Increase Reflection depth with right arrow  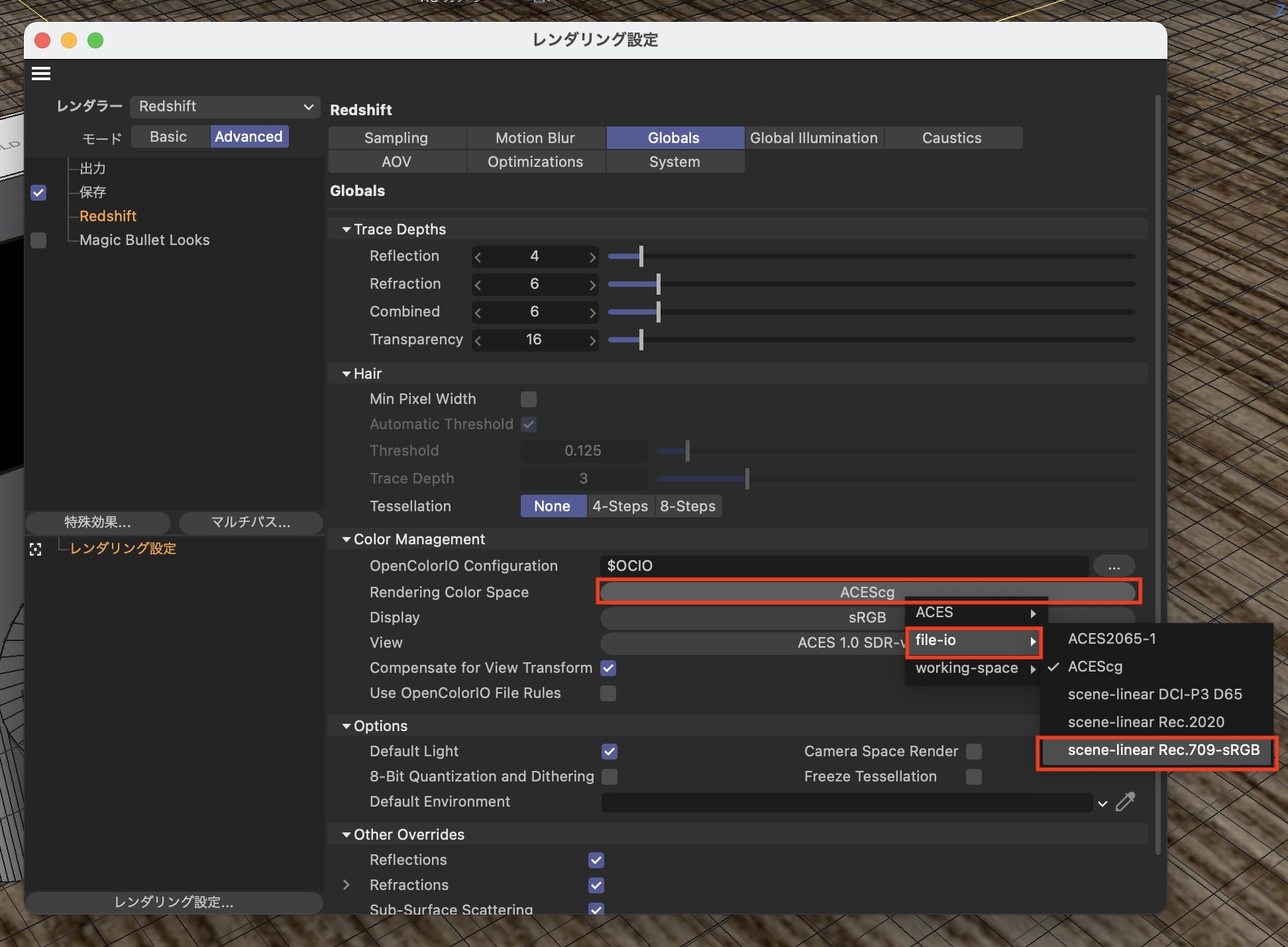coord(592,257)
